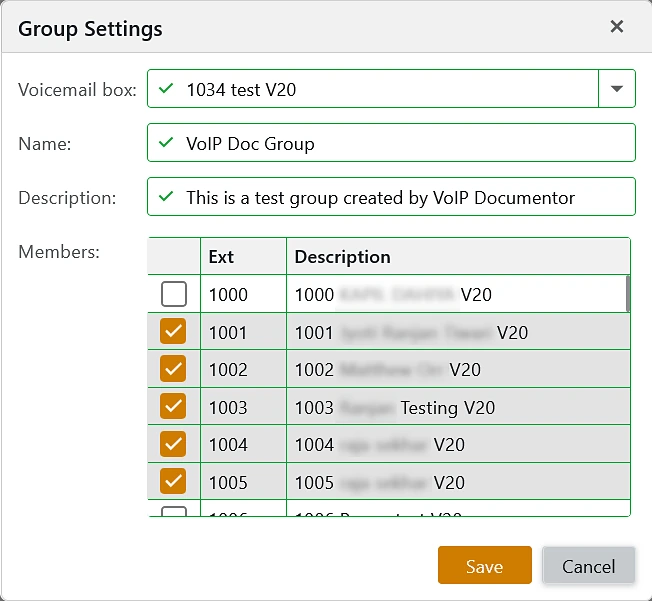Click the description cell starting with 1005

click(458, 482)
